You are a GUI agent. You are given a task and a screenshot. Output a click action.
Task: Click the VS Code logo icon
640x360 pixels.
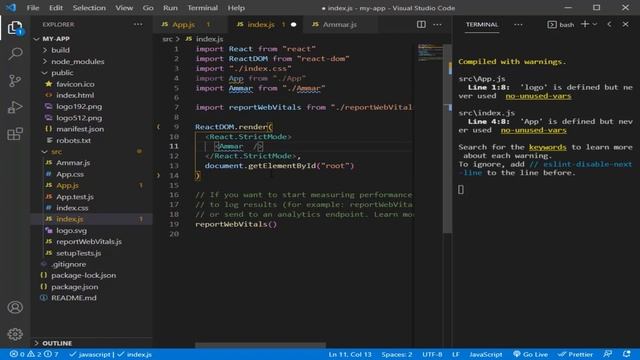[x=11, y=7]
